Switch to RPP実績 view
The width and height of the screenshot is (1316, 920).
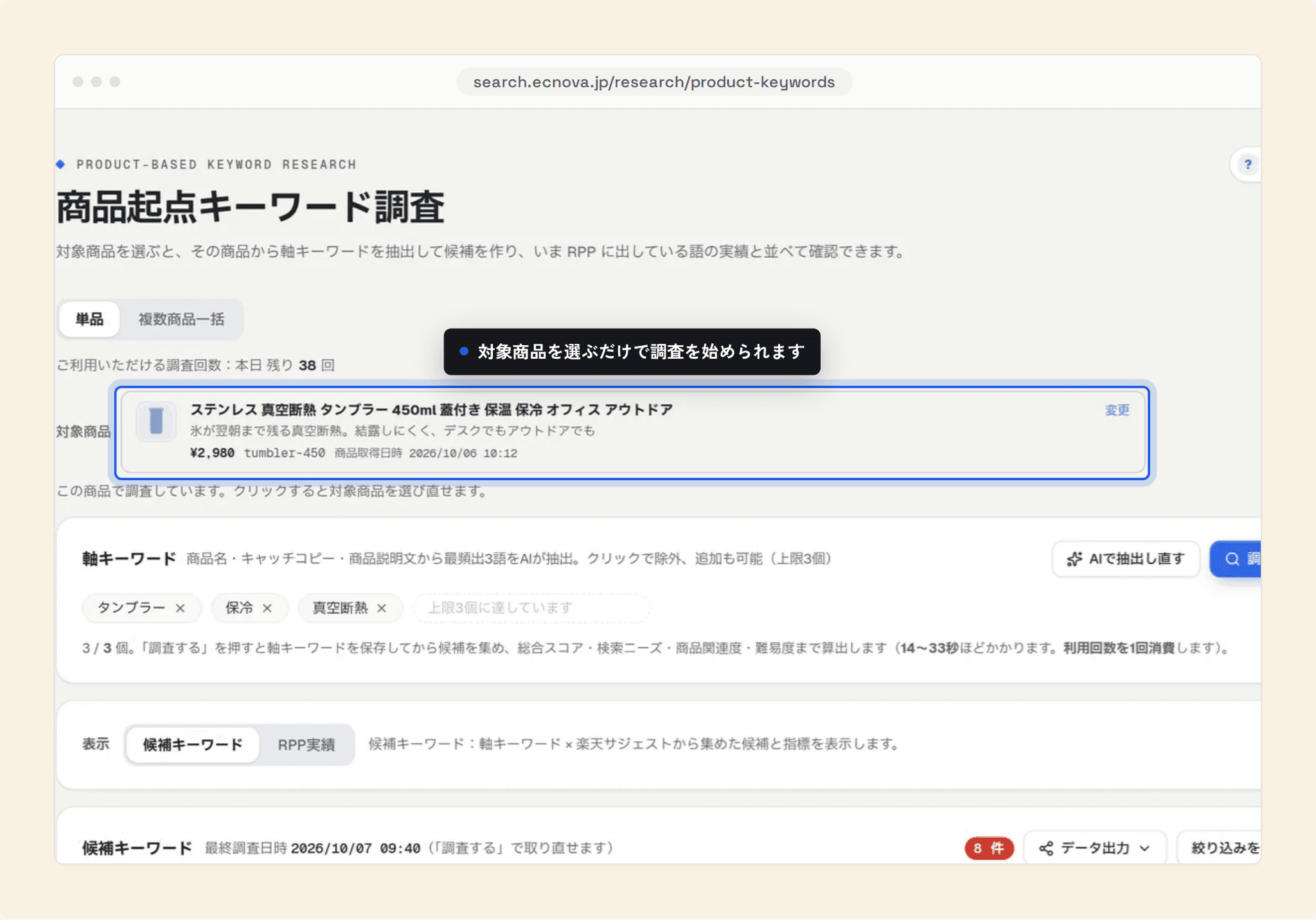307,744
